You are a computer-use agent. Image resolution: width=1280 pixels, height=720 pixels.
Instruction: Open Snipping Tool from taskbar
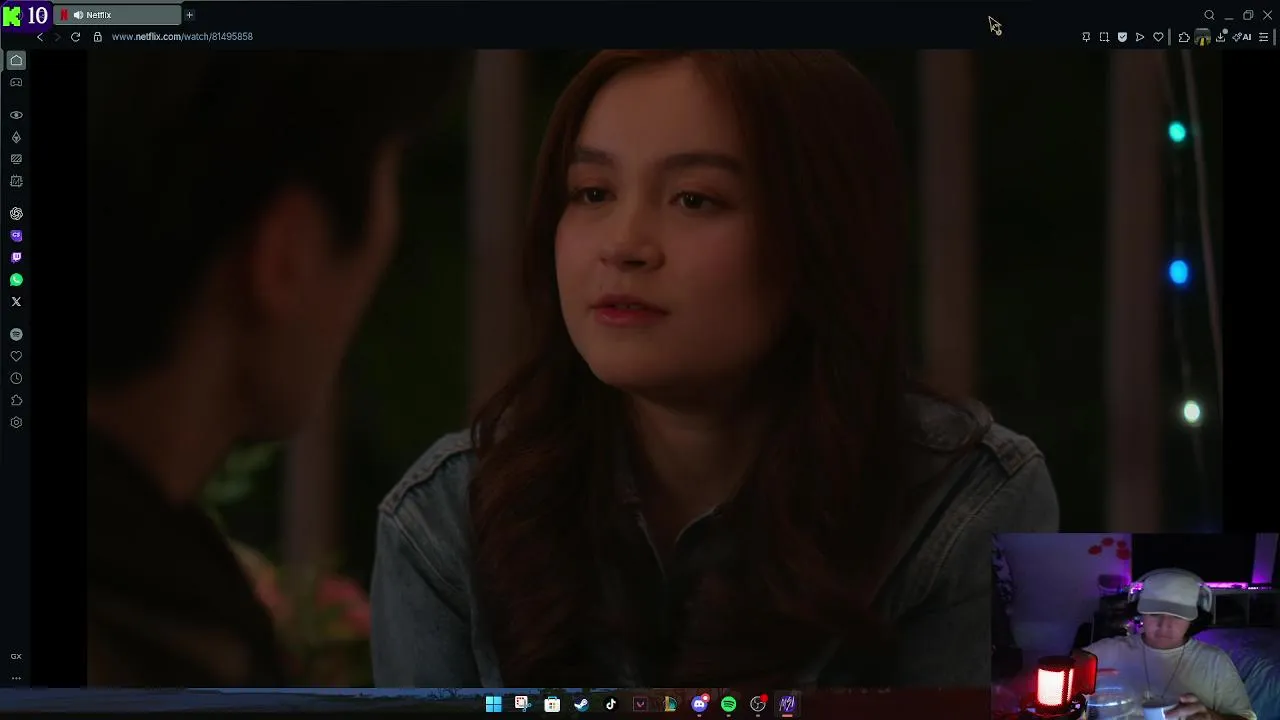(522, 704)
